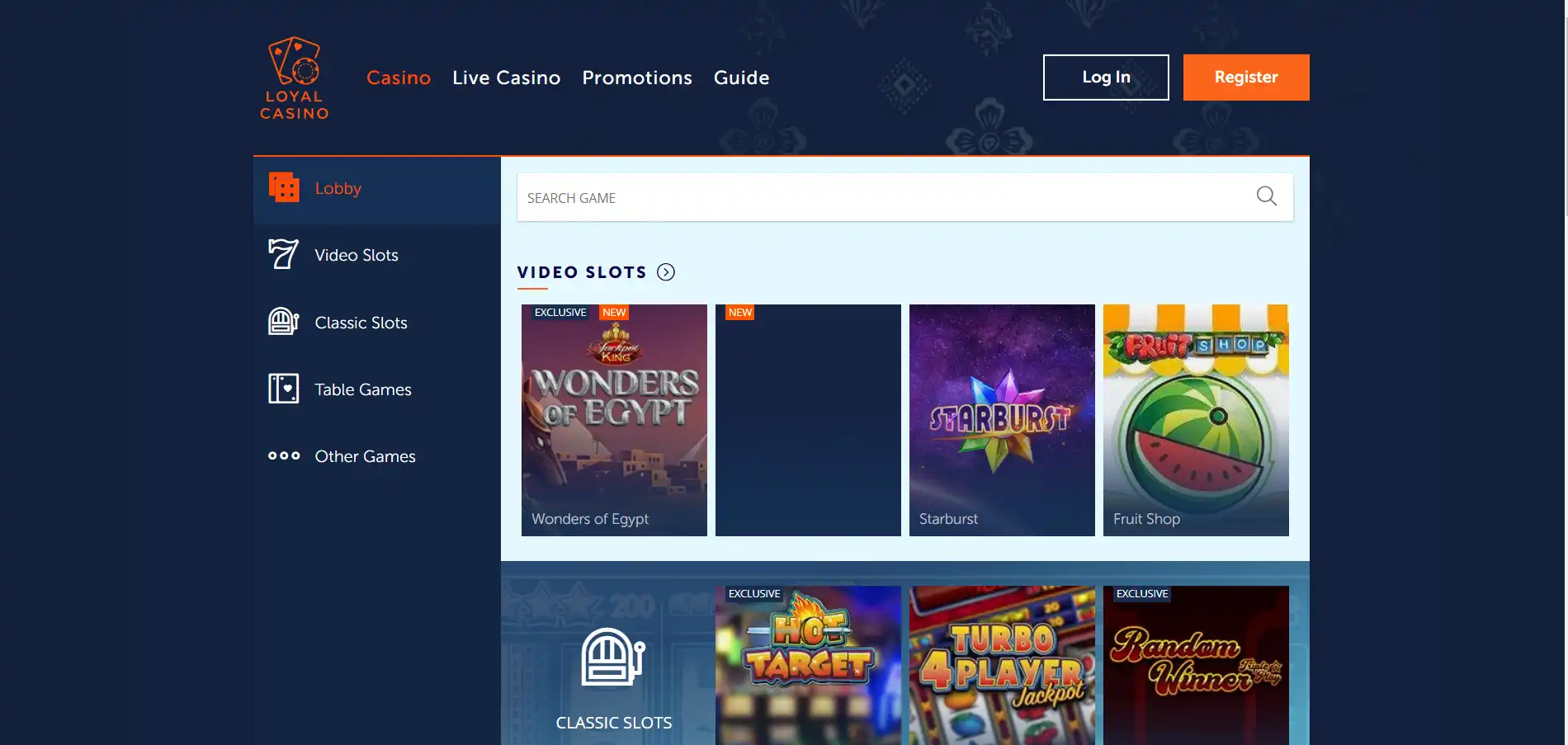Open the Guide menu item
This screenshot has width=1568, height=745.
click(x=741, y=78)
